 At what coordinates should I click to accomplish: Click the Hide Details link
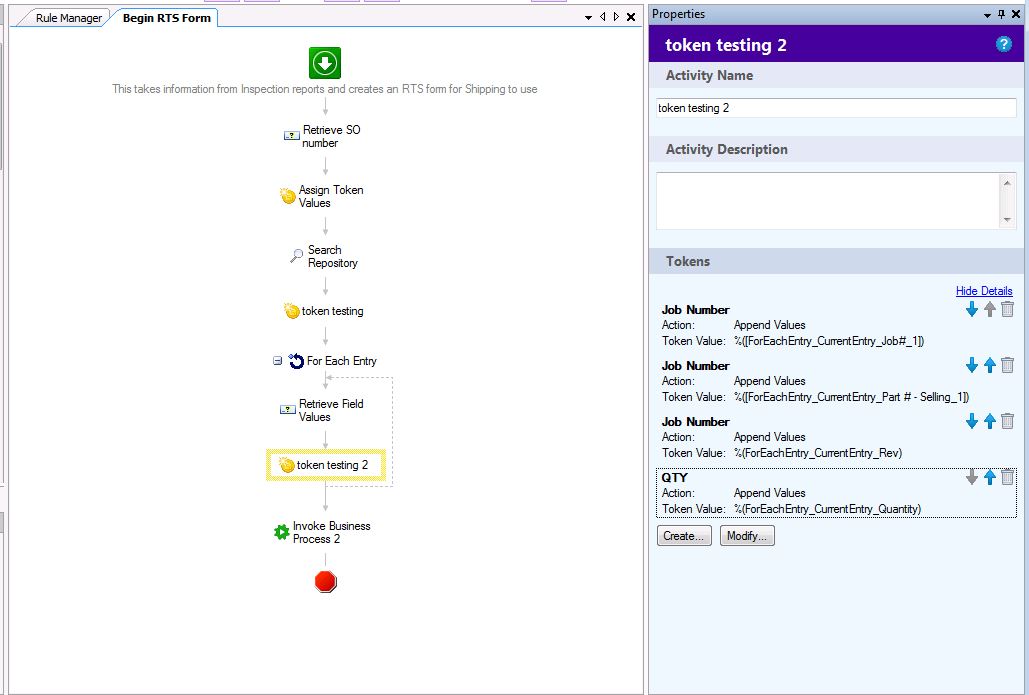[x=984, y=291]
